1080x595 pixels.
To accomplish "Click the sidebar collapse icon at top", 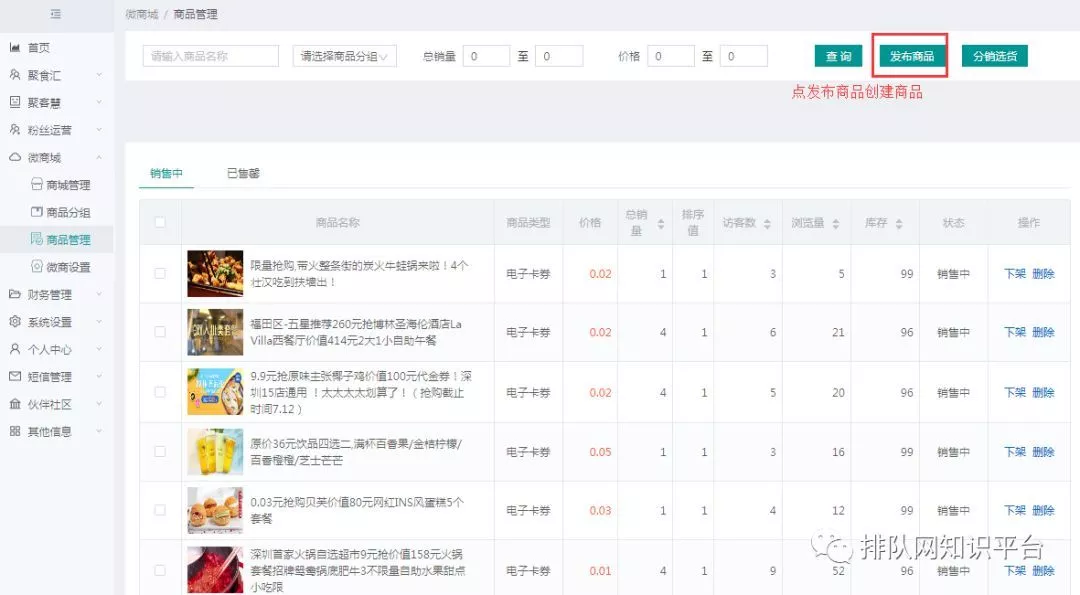I will [x=56, y=14].
